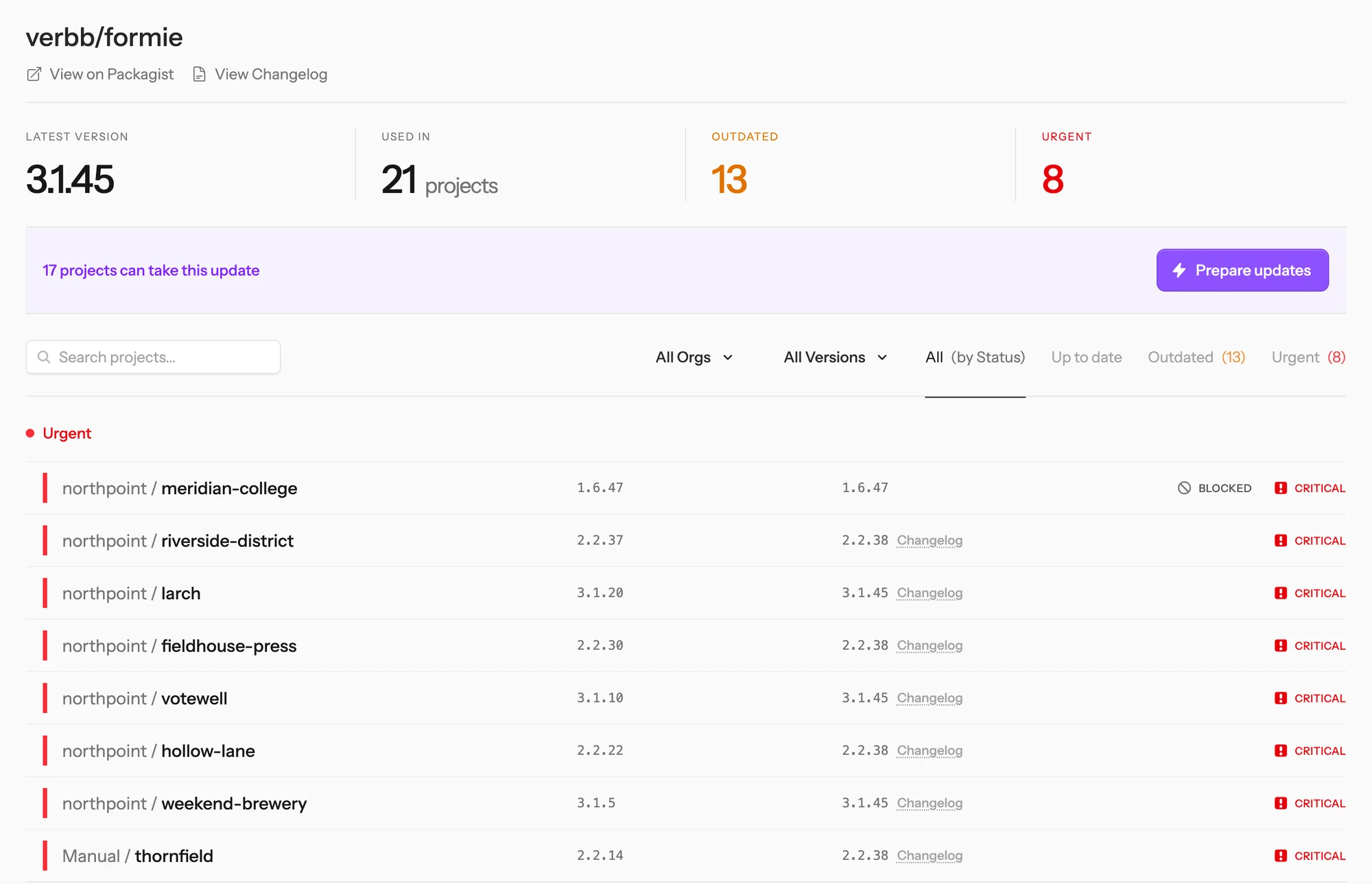This screenshot has height=884, width=1372.
Task: Open the northpoint / riverside-district project
Action: coord(178,541)
